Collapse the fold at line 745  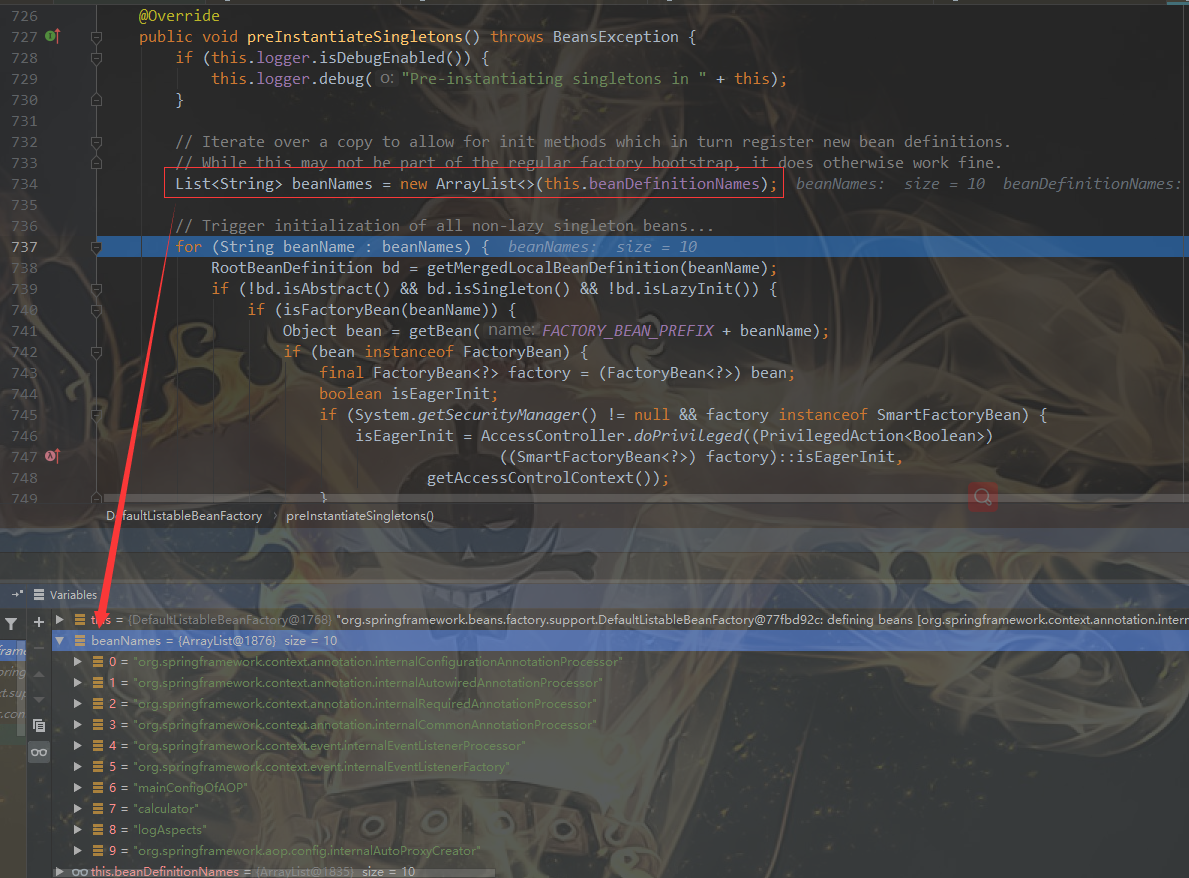pos(96,415)
